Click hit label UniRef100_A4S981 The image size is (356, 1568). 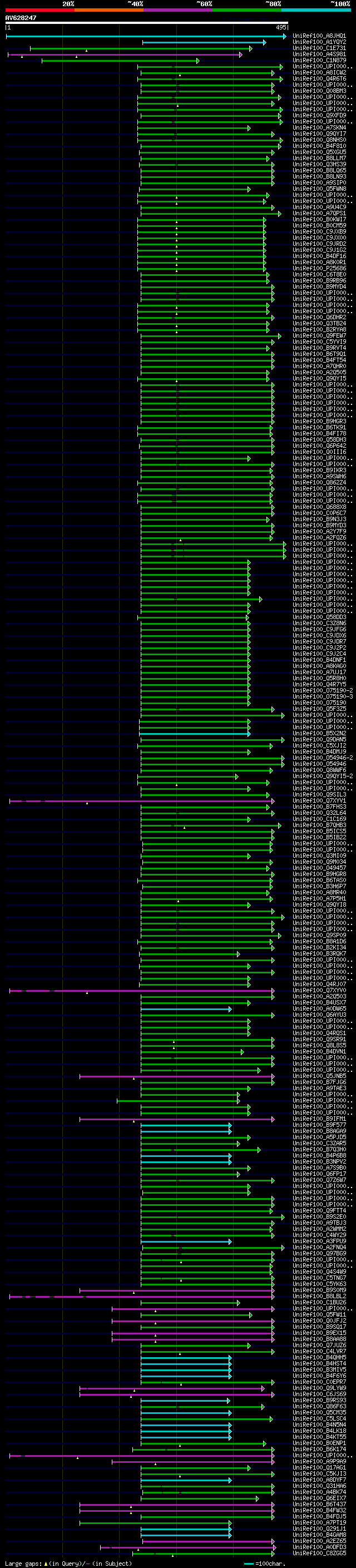(319, 54)
